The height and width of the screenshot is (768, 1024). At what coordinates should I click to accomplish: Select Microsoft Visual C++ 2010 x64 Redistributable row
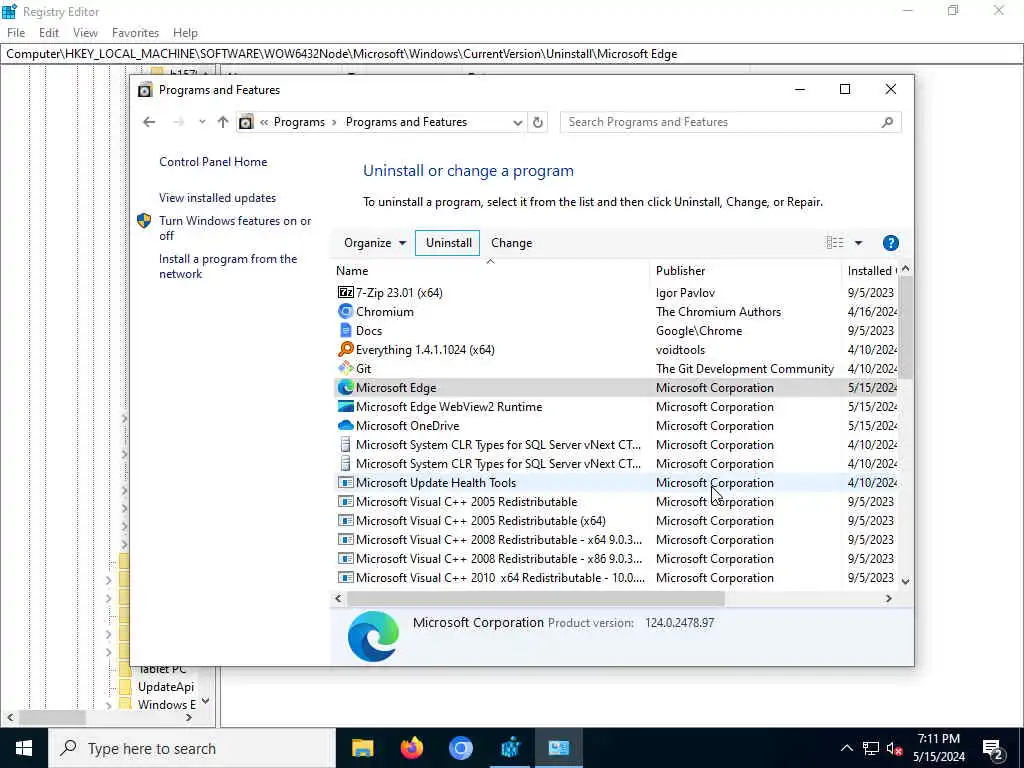[x=616, y=577]
